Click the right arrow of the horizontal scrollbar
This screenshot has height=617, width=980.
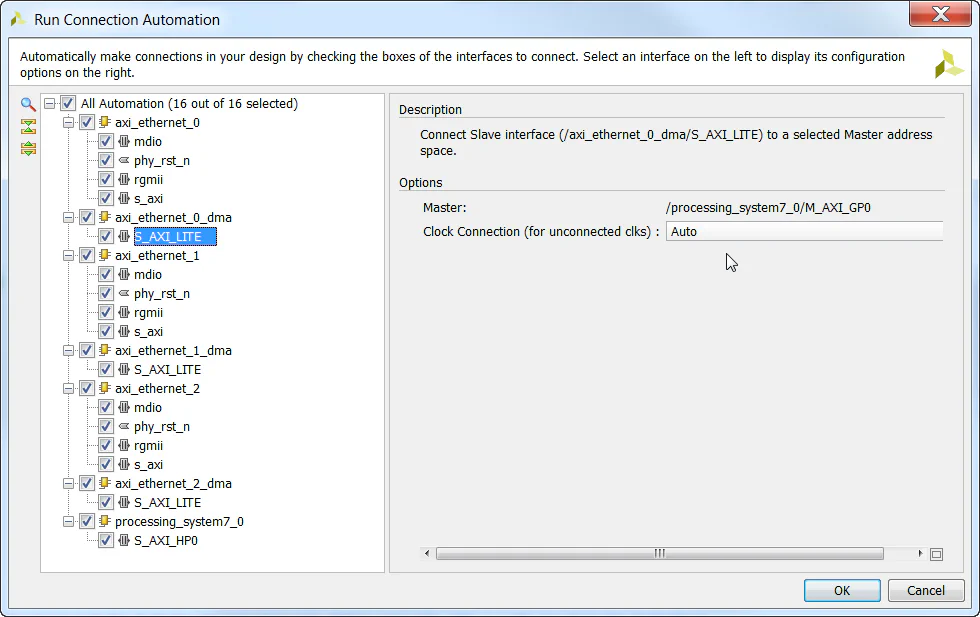point(919,552)
